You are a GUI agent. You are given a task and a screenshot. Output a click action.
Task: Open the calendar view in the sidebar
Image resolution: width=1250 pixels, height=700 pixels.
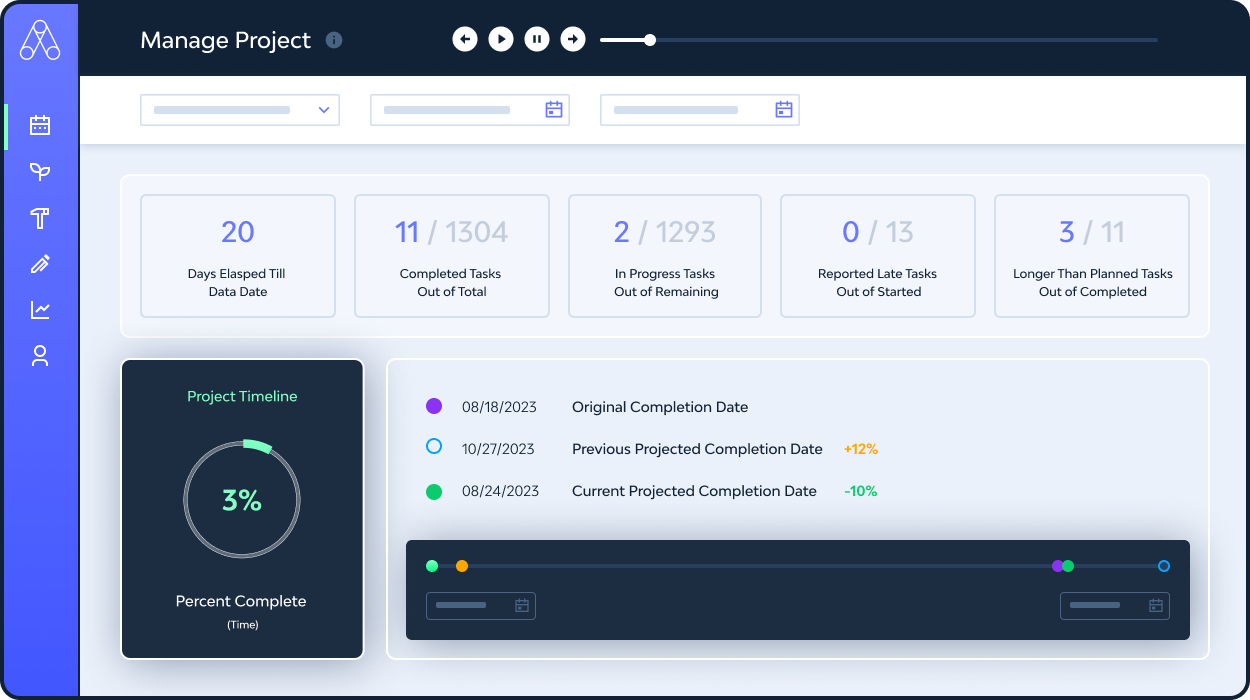(x=40, y=125)
